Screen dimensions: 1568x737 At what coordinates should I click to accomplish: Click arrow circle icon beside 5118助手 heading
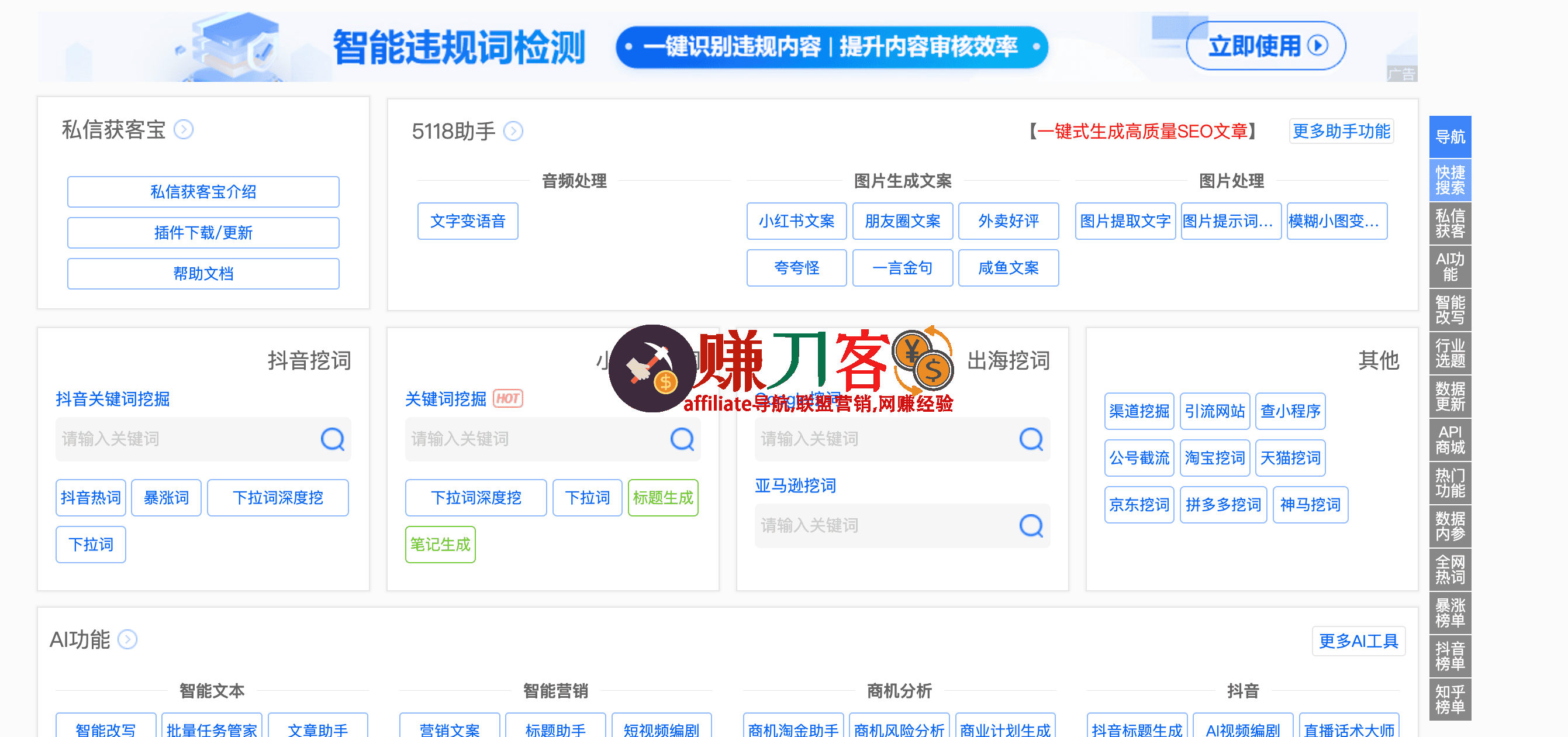(x=513, y=131)
